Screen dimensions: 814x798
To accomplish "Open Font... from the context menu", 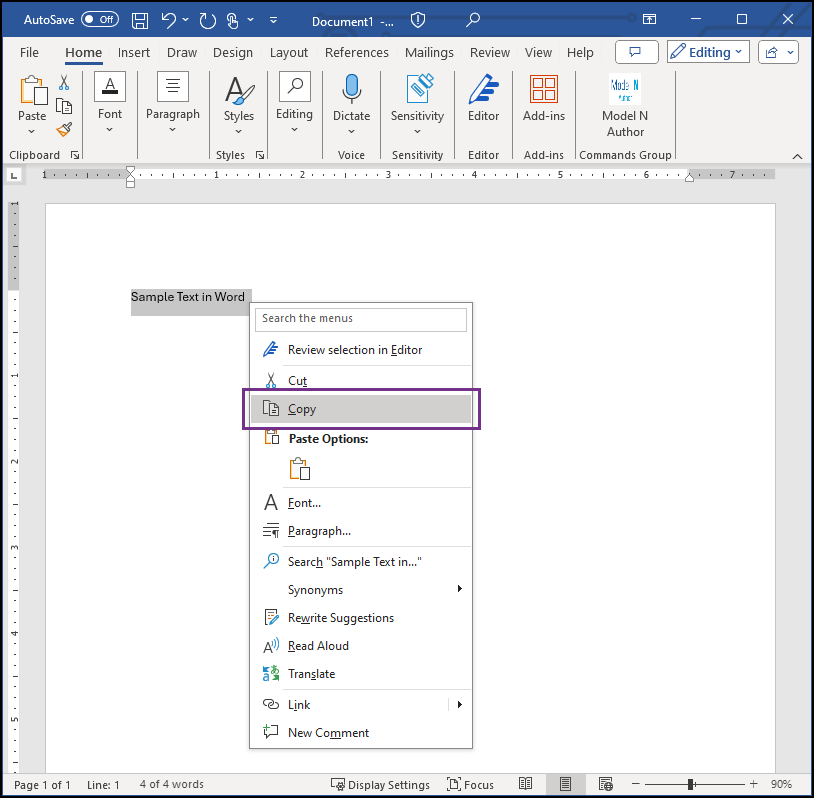I will [361, 503].
